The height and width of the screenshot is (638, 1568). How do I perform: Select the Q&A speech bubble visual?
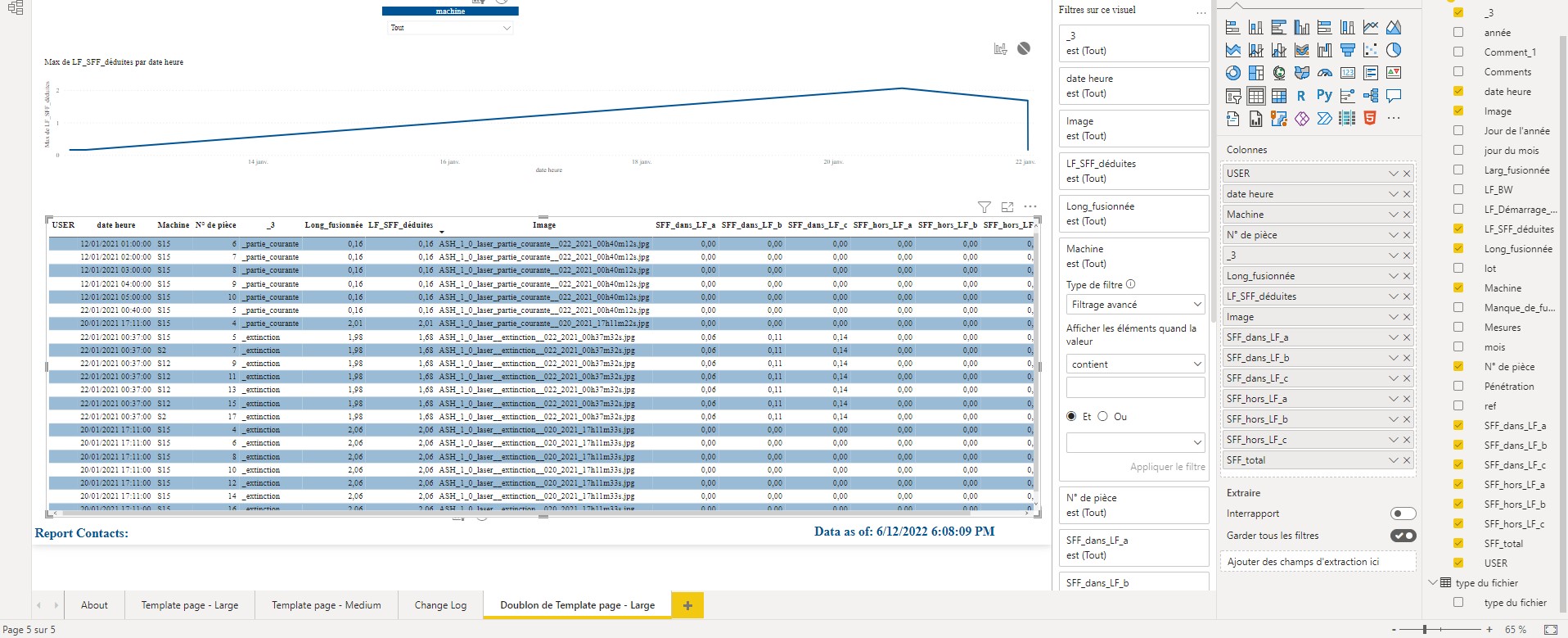(x=1394, y=96)
